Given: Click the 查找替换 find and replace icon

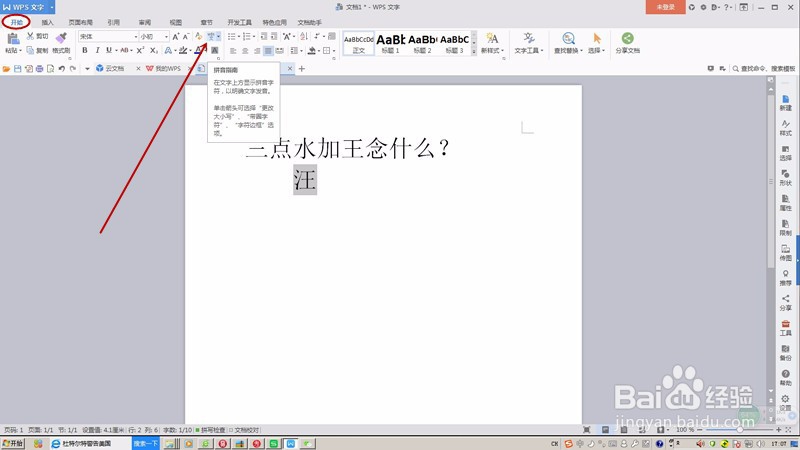Looking at the screenshot, I should 568,39.
